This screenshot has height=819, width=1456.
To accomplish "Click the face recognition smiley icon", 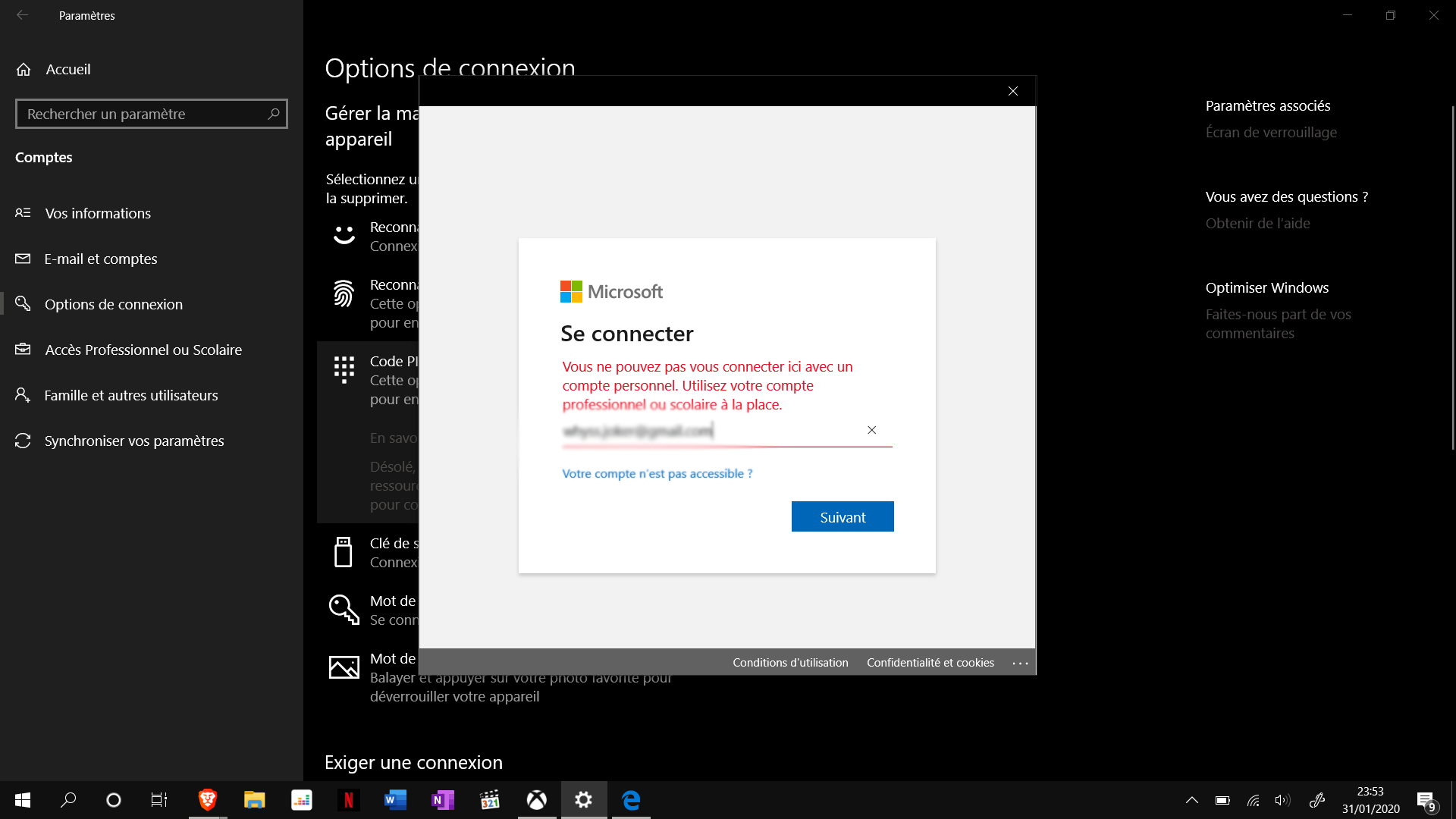I will (344, 236).
